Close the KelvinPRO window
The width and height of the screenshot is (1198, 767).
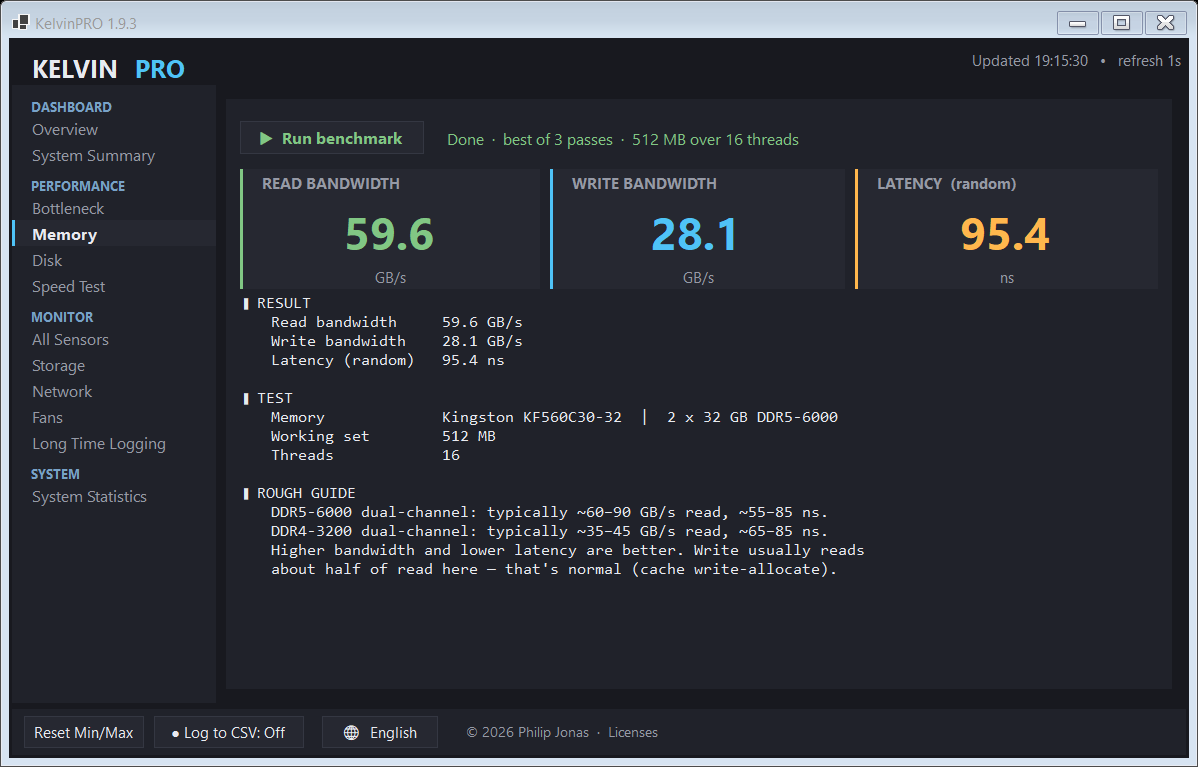(x=1165, y=23)
